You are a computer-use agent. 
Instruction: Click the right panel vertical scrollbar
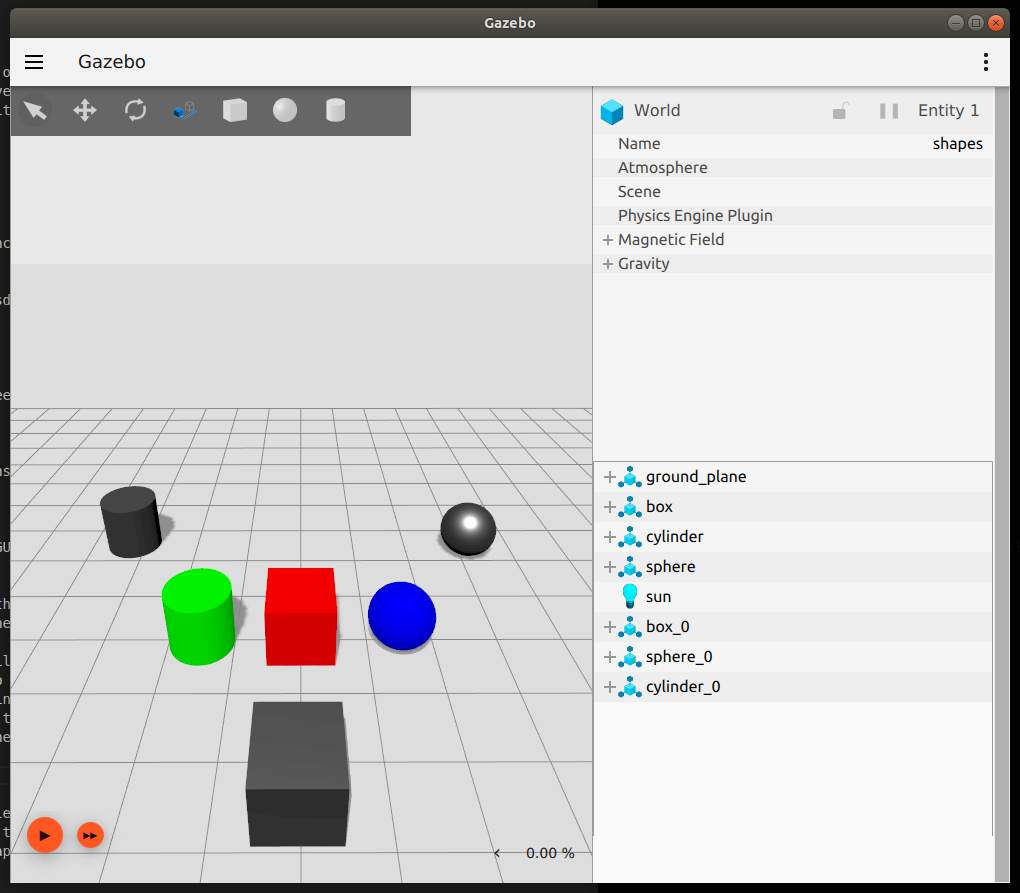tap(1002, 485)
